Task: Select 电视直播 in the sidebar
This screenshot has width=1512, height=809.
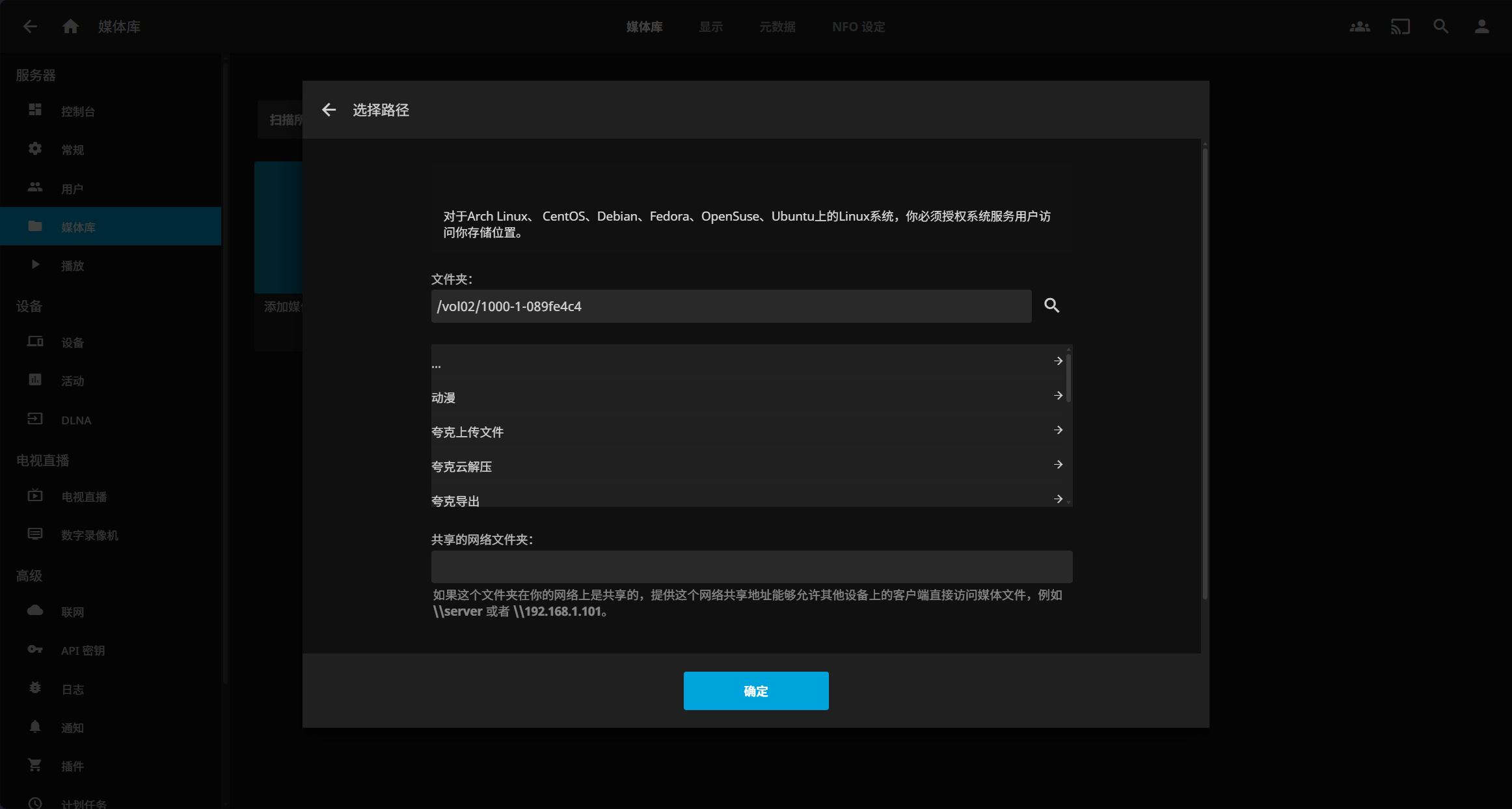Action: pyautogui.click(x=85, y=496)
